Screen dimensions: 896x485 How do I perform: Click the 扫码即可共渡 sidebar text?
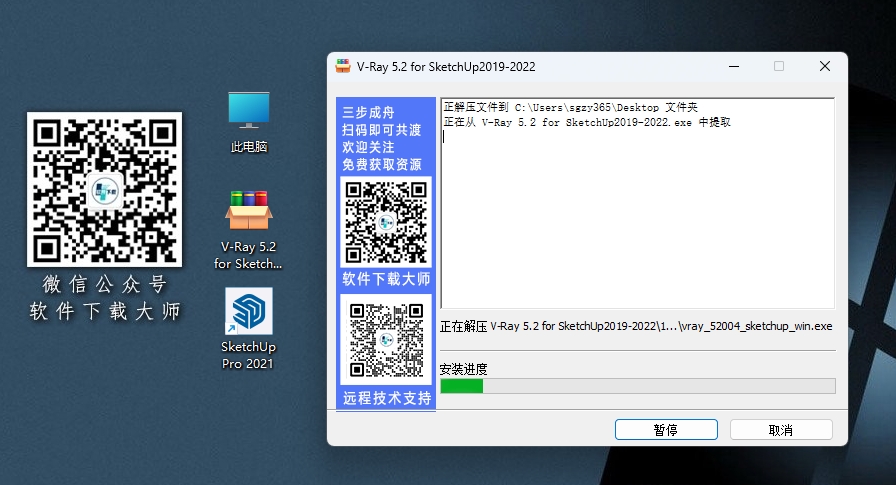point(382,130)
